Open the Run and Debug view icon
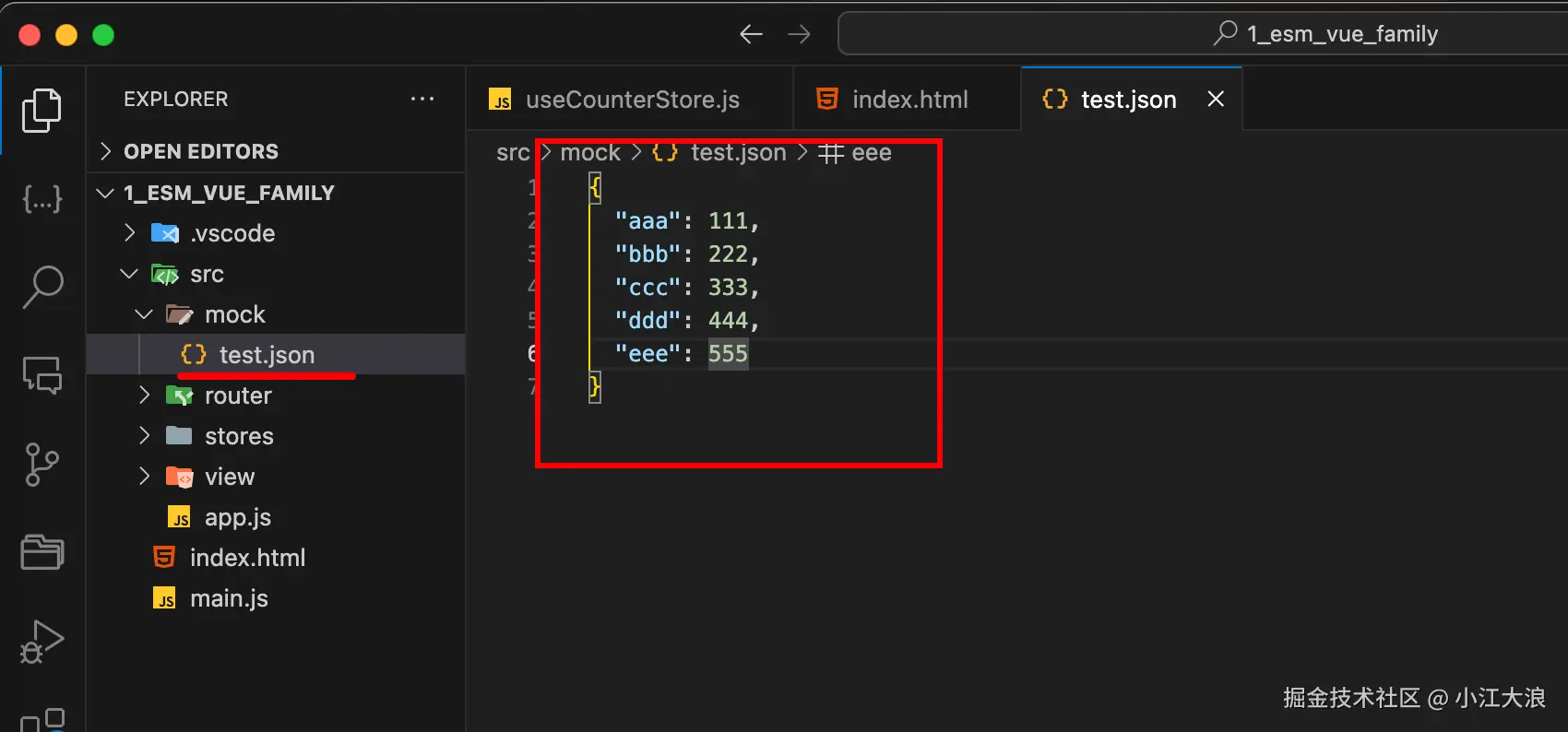Screen dimensions: 1568x732 [x=42, y=642]
